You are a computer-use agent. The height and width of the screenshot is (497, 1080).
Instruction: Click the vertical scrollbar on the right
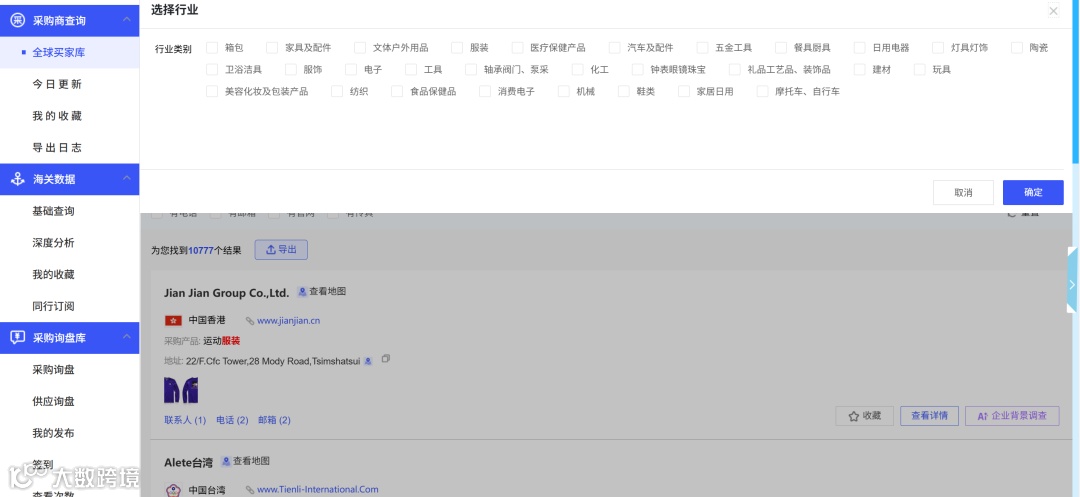pyautogui.click(x=1076, y=83)
